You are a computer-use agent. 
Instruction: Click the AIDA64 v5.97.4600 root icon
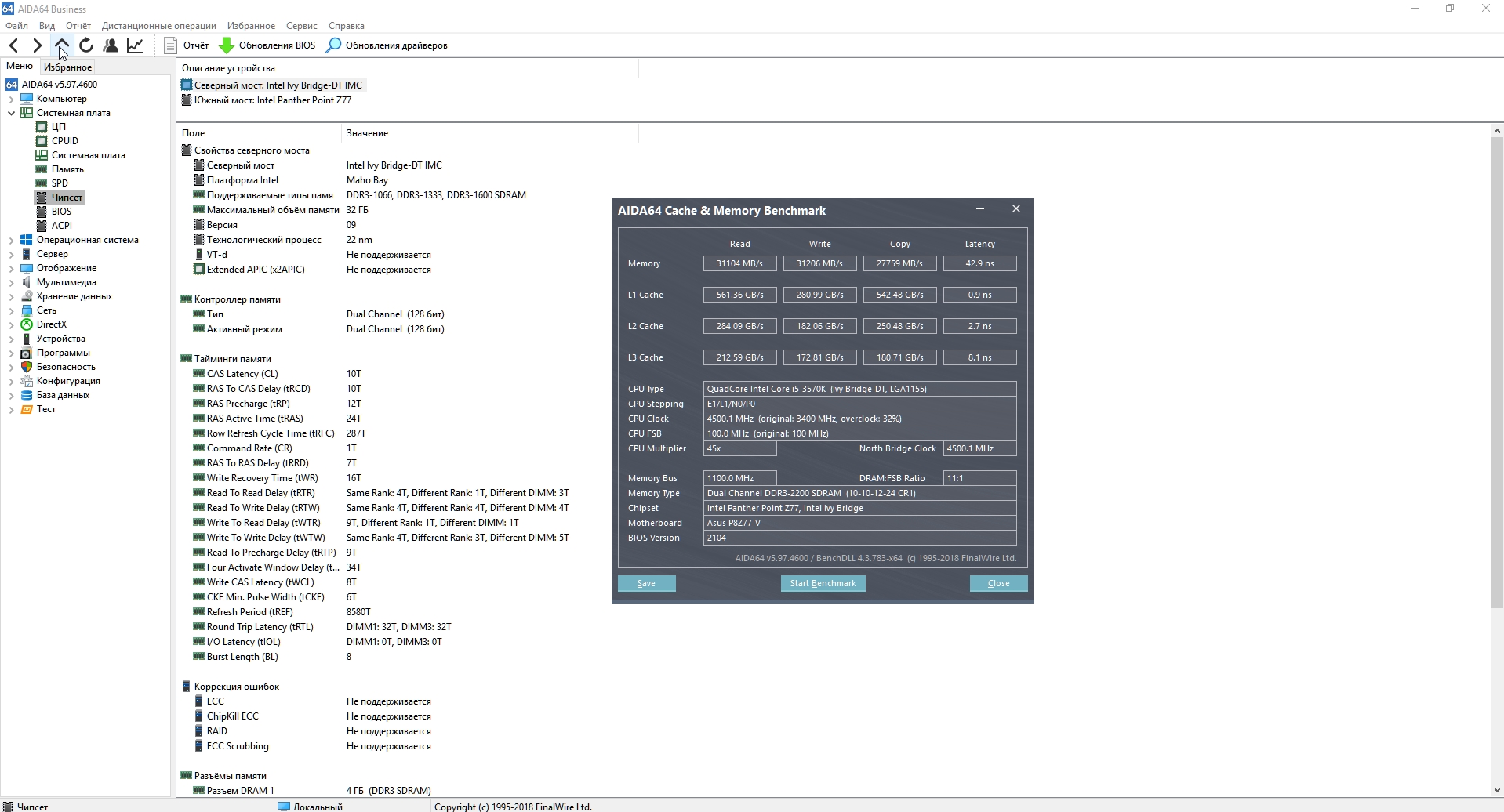tap(12, 85)
